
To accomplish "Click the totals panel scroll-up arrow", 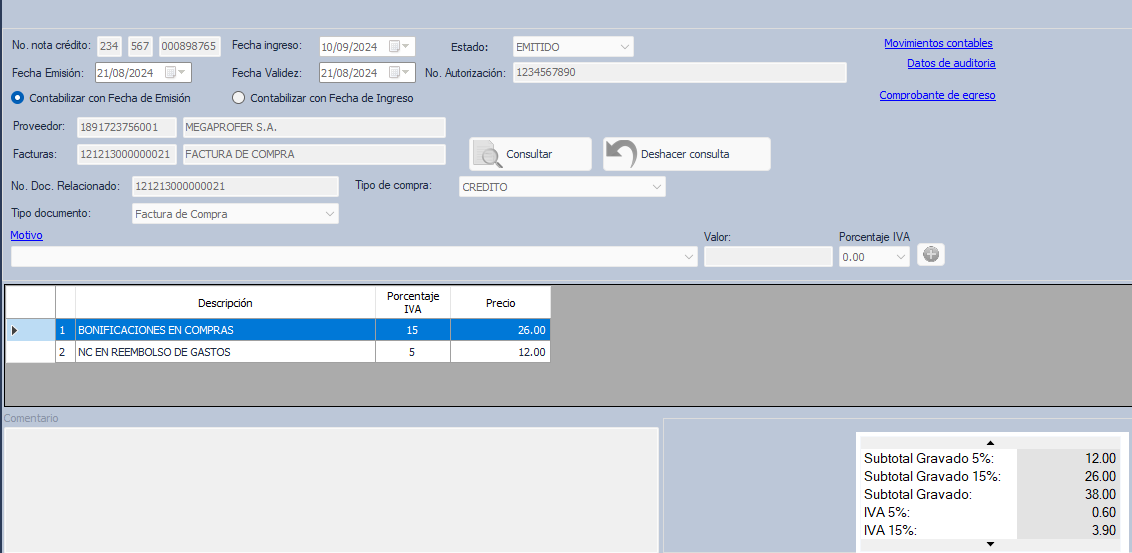I will coord(990,442).
